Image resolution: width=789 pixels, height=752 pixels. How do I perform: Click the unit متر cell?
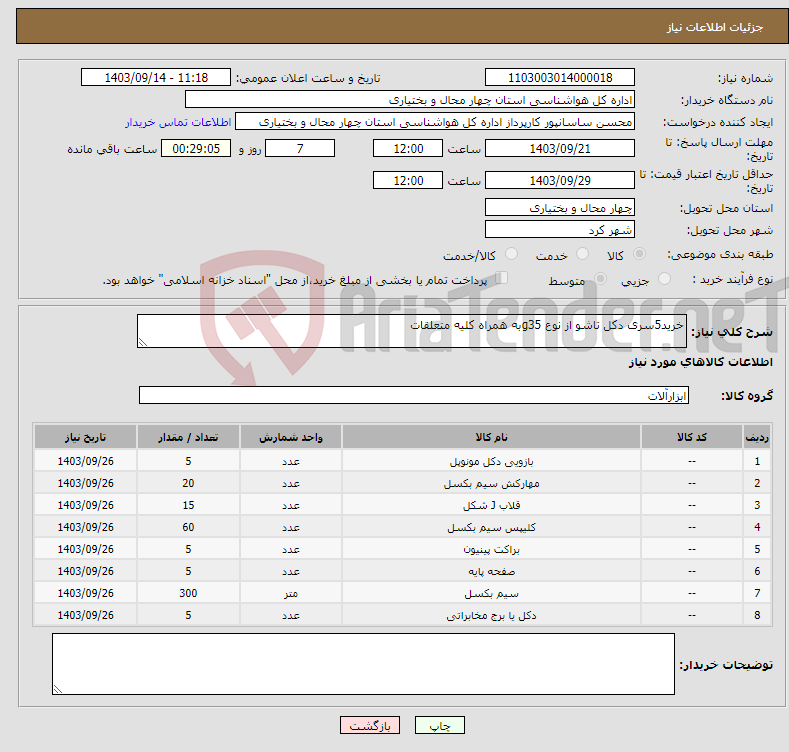291,593
